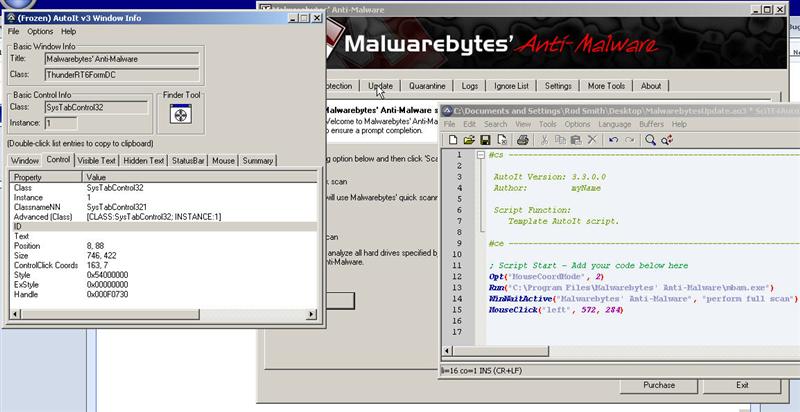800x412 pixels.
Task: Click the Replace icon in SciTE toolbar
Action: (667, 140)
